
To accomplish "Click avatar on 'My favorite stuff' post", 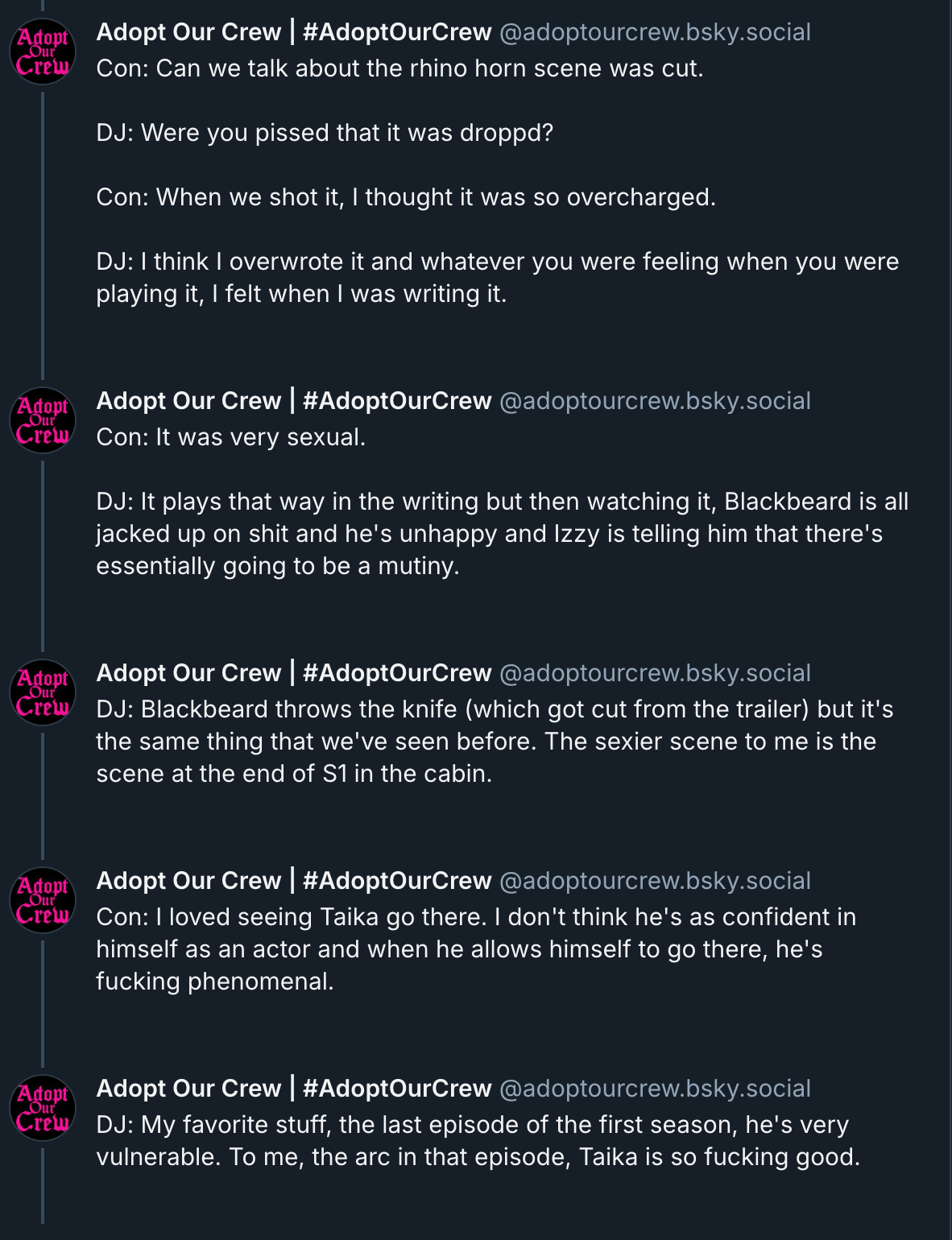I will (x=43, y=1107).
